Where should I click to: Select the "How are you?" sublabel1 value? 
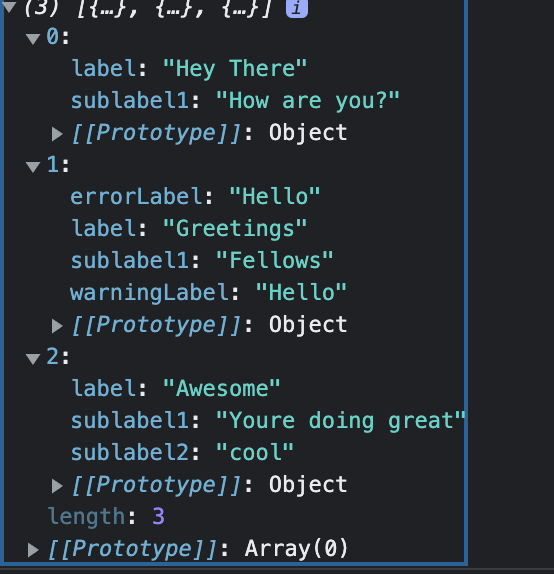tap(308, 100)
